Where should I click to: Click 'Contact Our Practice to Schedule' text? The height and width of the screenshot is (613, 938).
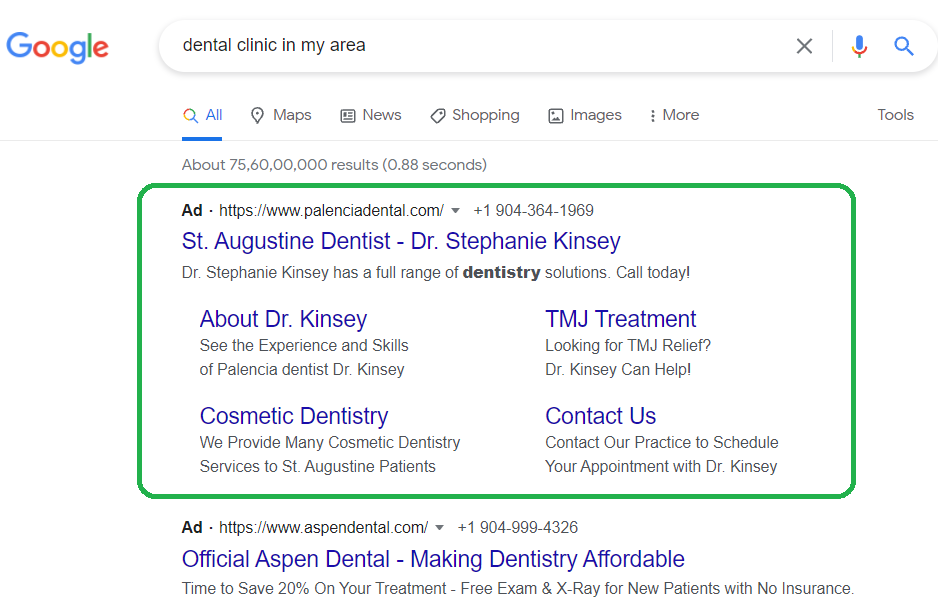point(662,443)
